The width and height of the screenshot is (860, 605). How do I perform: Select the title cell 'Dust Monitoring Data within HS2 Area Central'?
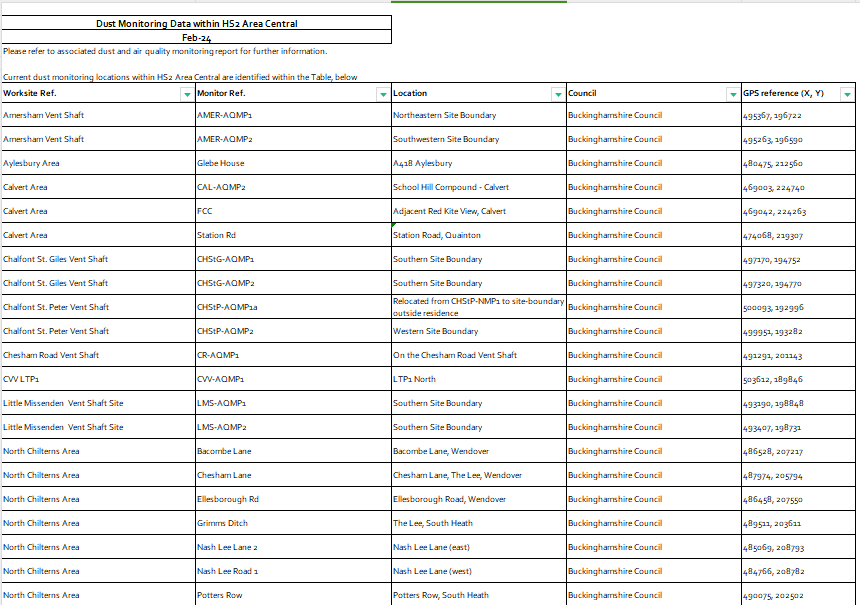click(x=196, y=23)
